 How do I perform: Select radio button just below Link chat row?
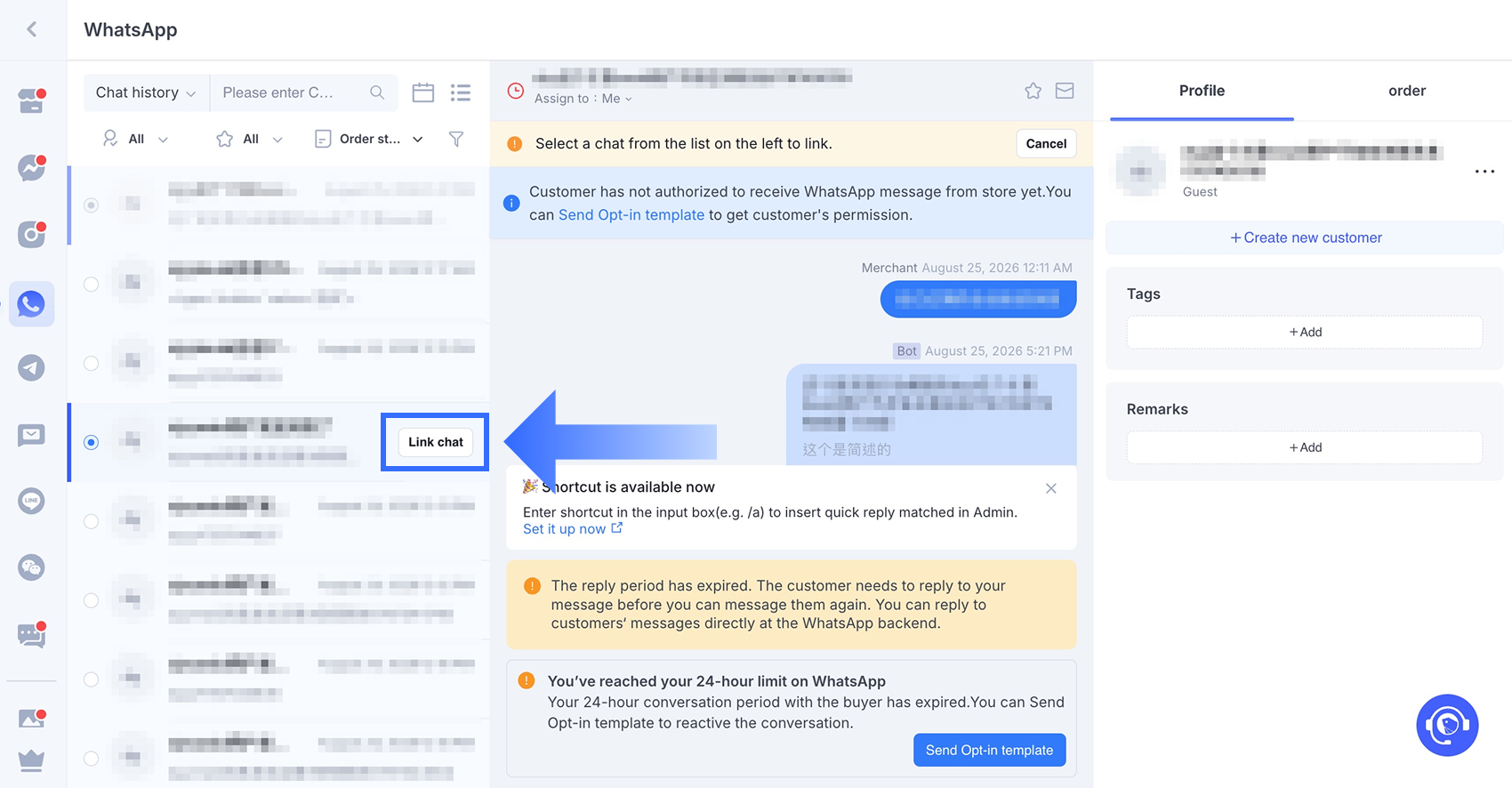coord(91,521)
